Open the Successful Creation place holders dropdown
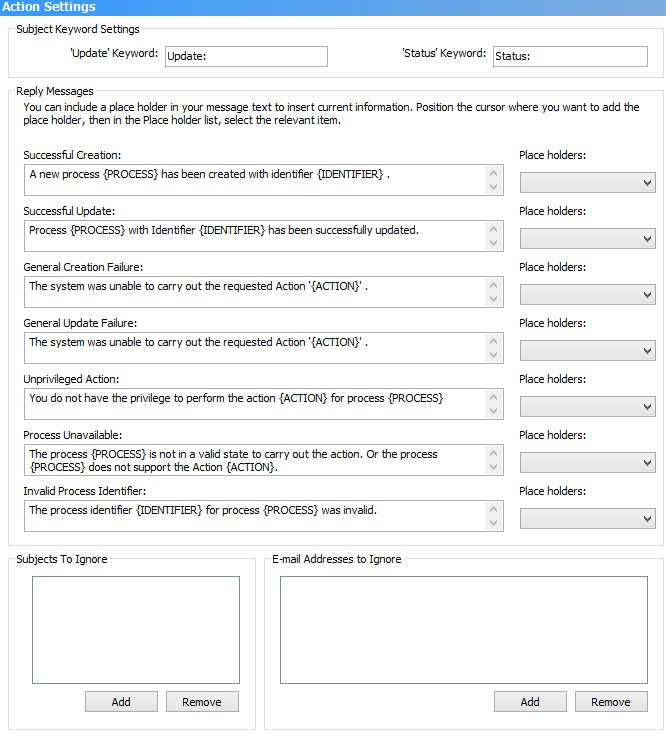 click(x=587, y=182)
